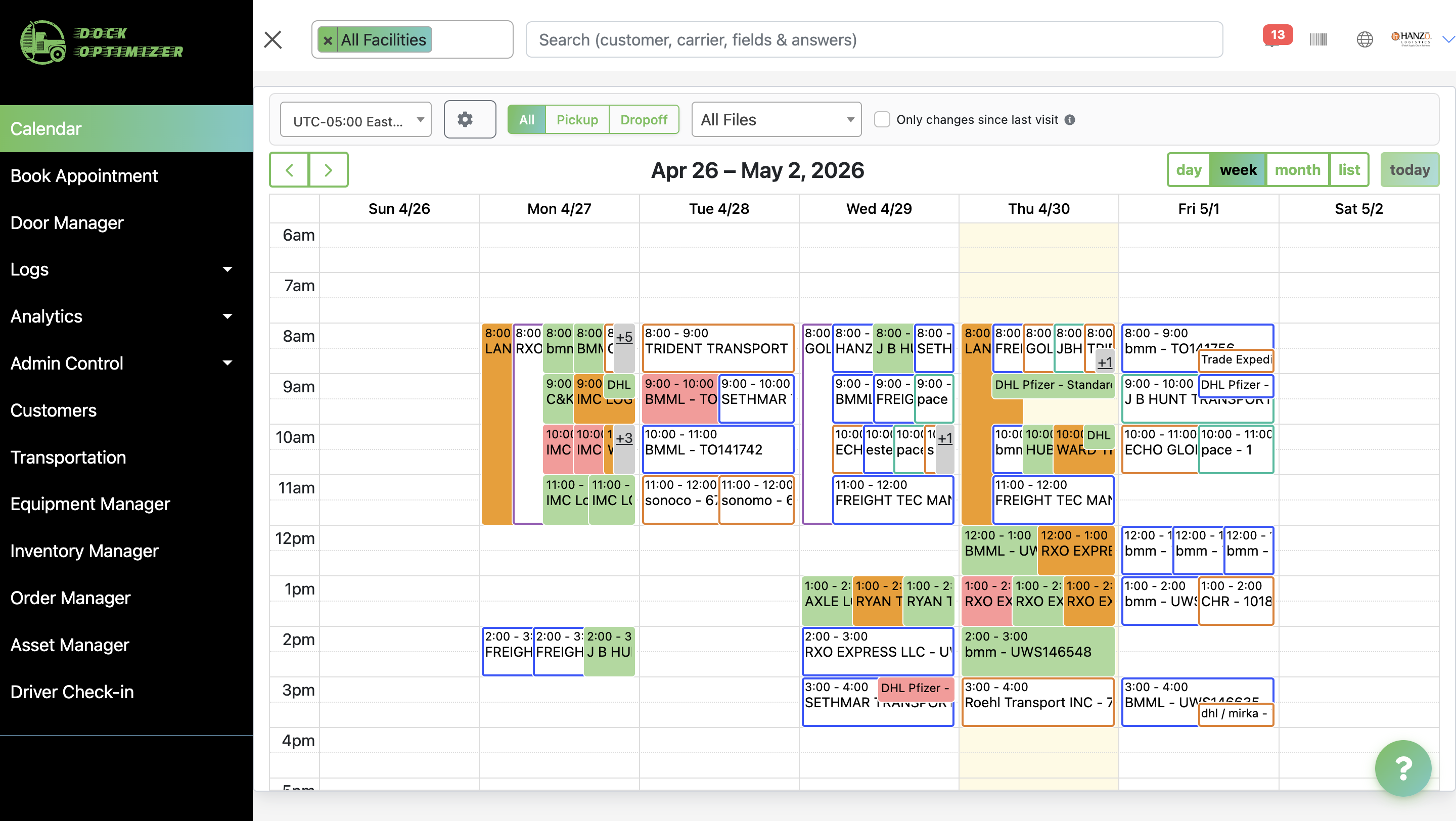Open Thursday 2:00 bmm UWS146548 appointment
Viewport: 1456px width, 821px height.
point(1038,651)
